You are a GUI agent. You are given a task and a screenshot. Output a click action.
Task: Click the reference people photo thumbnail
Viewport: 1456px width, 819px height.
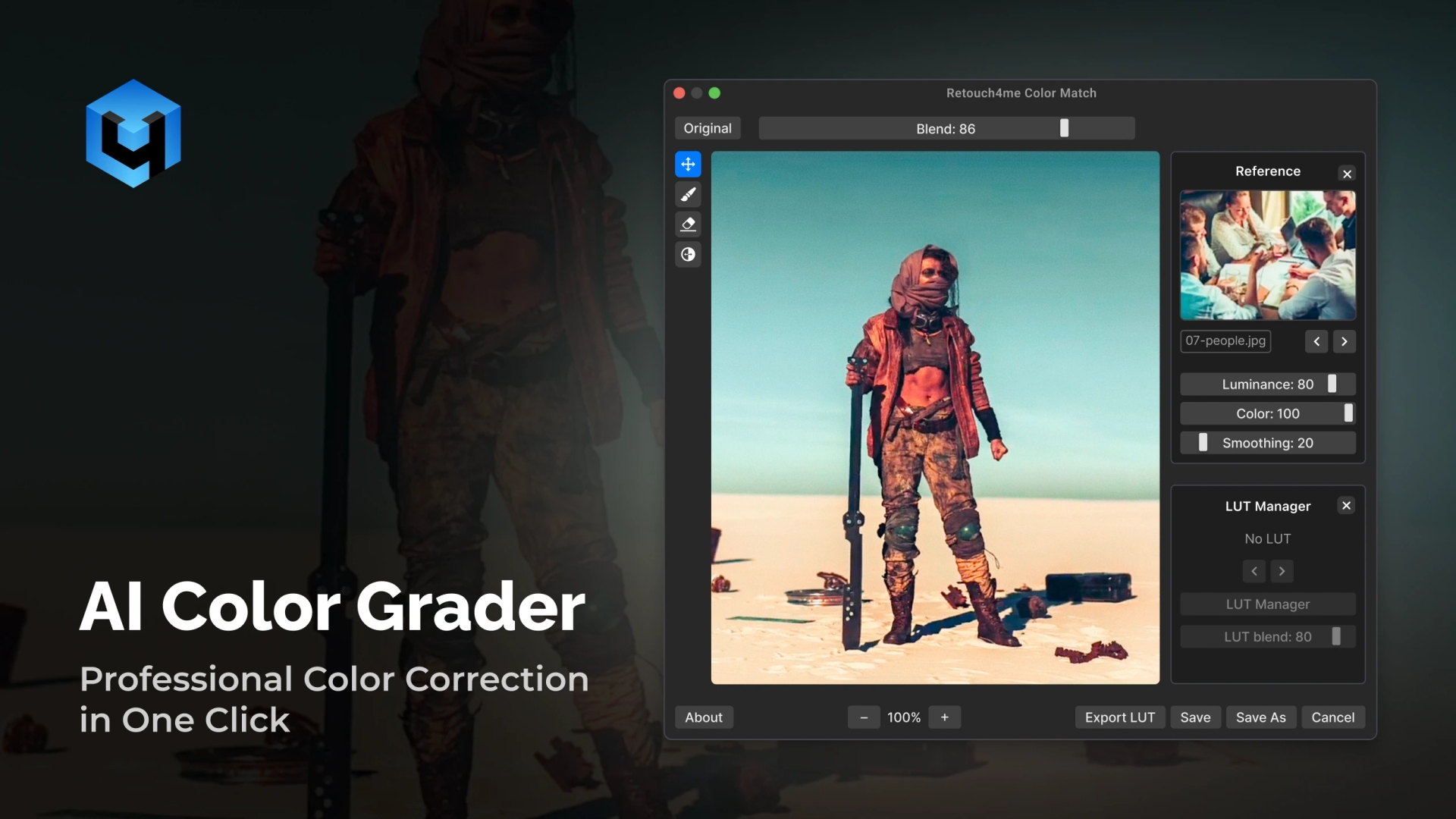(x=1267, y=255)
